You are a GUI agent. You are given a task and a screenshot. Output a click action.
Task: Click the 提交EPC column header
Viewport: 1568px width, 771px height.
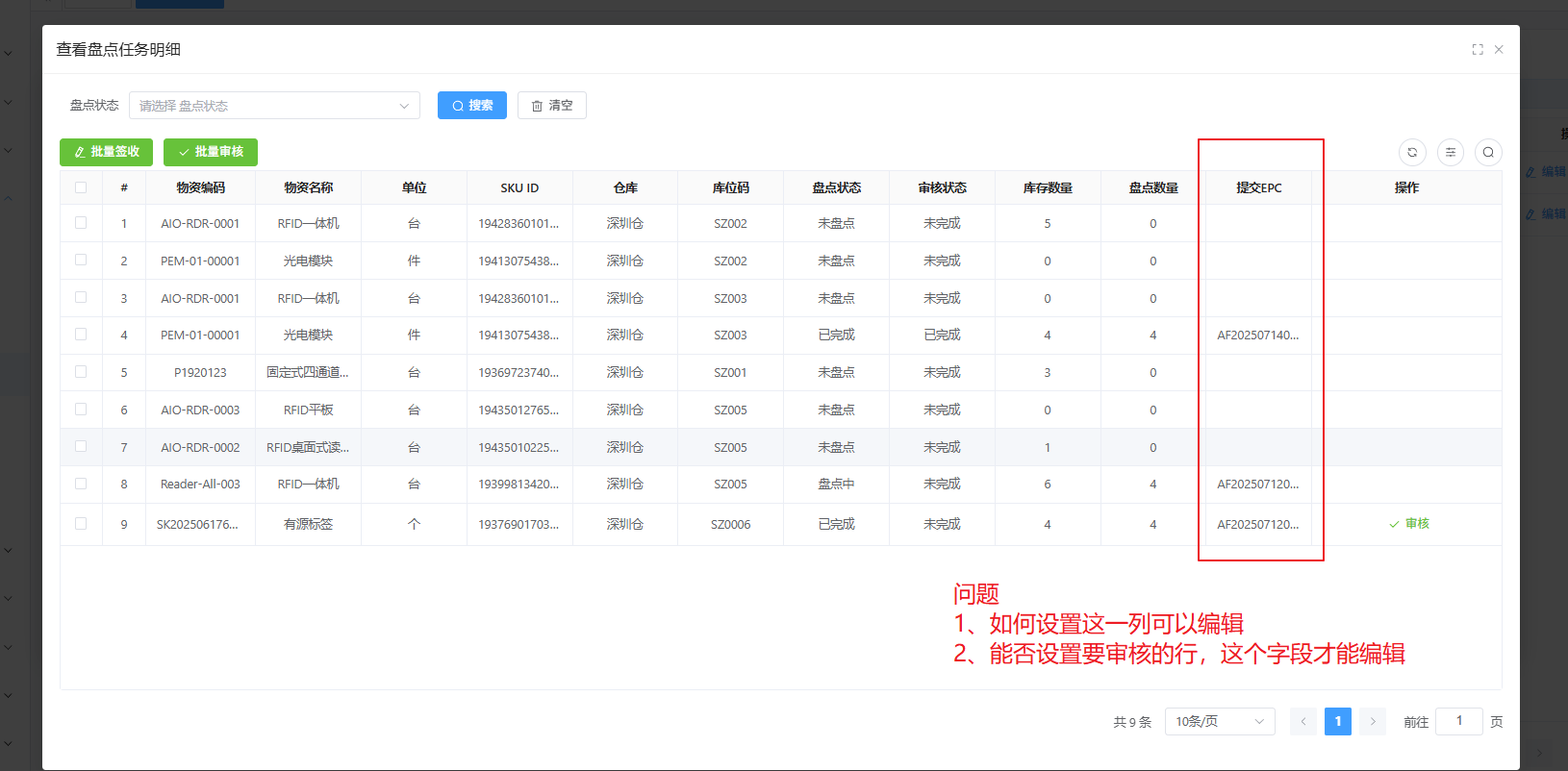(x=1259, y=187)
